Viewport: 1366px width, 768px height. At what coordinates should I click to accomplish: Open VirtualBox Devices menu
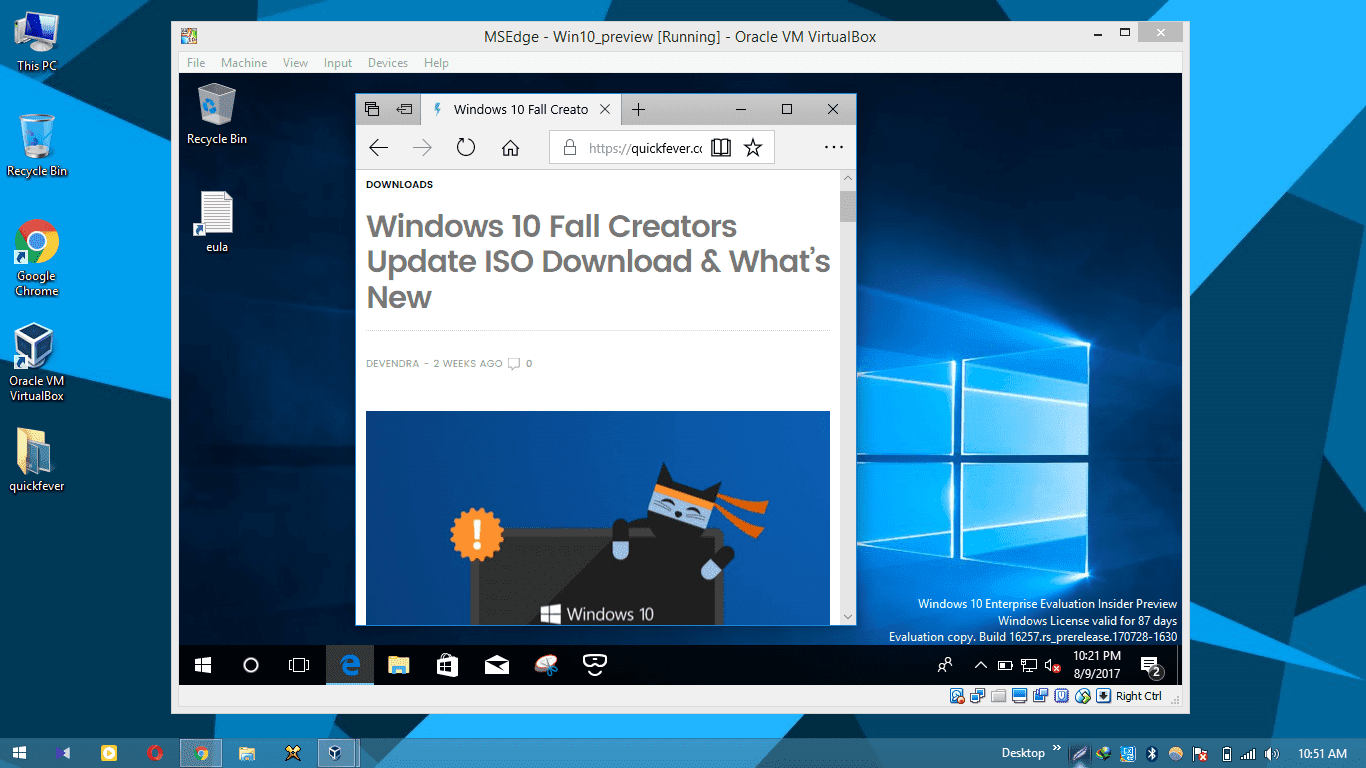tap(388, 63)
